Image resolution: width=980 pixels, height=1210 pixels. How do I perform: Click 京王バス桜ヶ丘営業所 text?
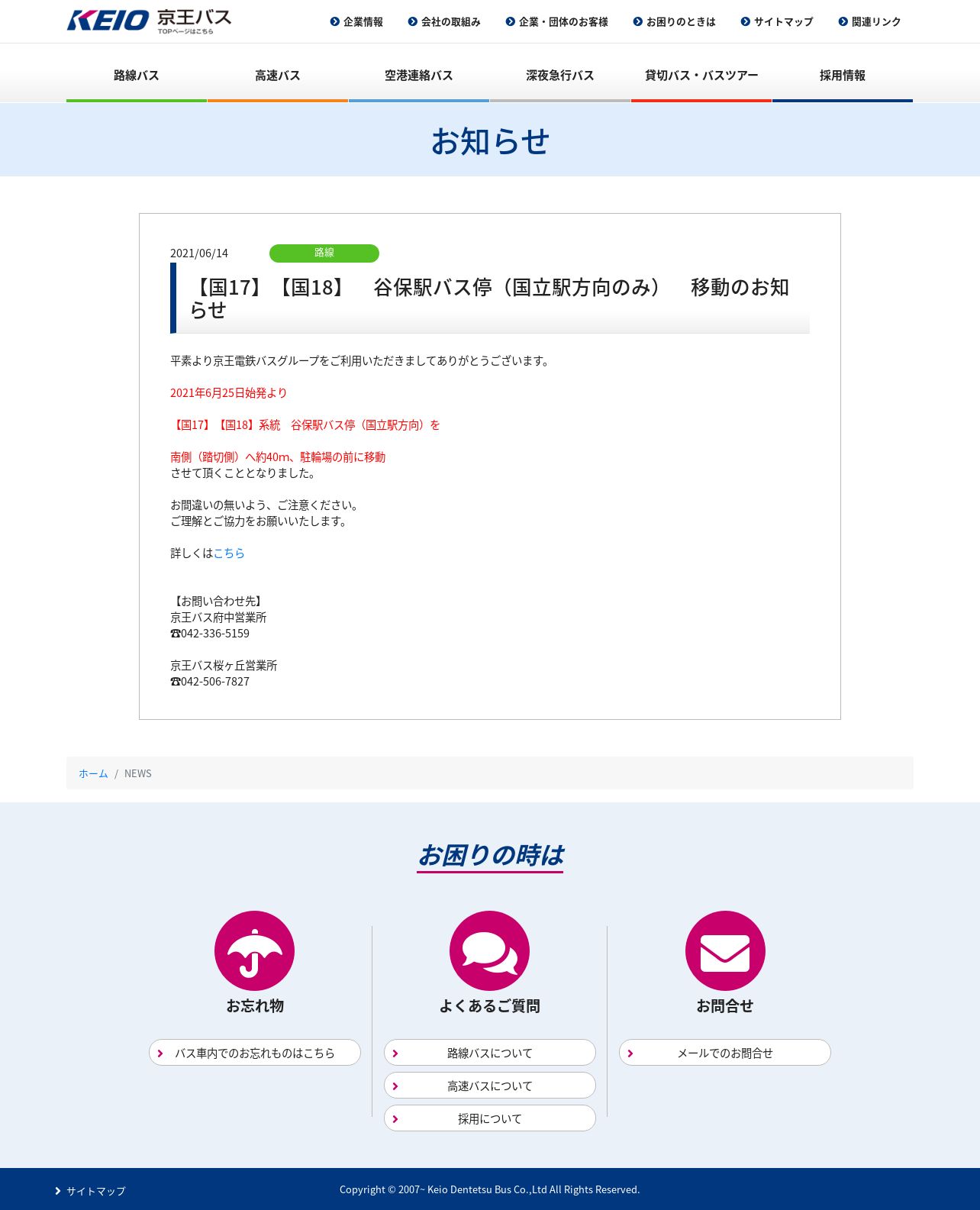coord(224,665)
